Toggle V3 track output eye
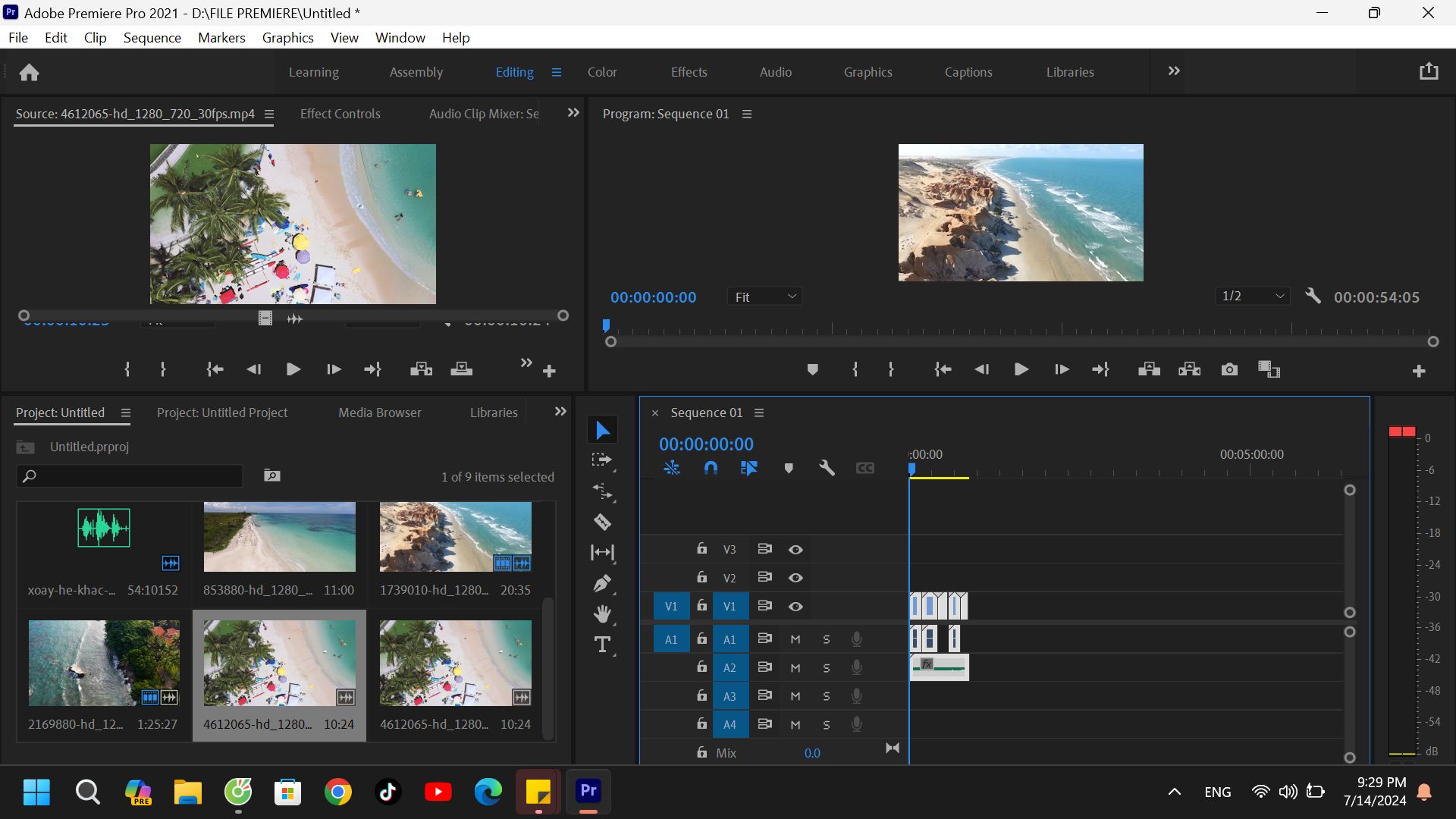Screen dimensions: 1456x819 point(795,550)
